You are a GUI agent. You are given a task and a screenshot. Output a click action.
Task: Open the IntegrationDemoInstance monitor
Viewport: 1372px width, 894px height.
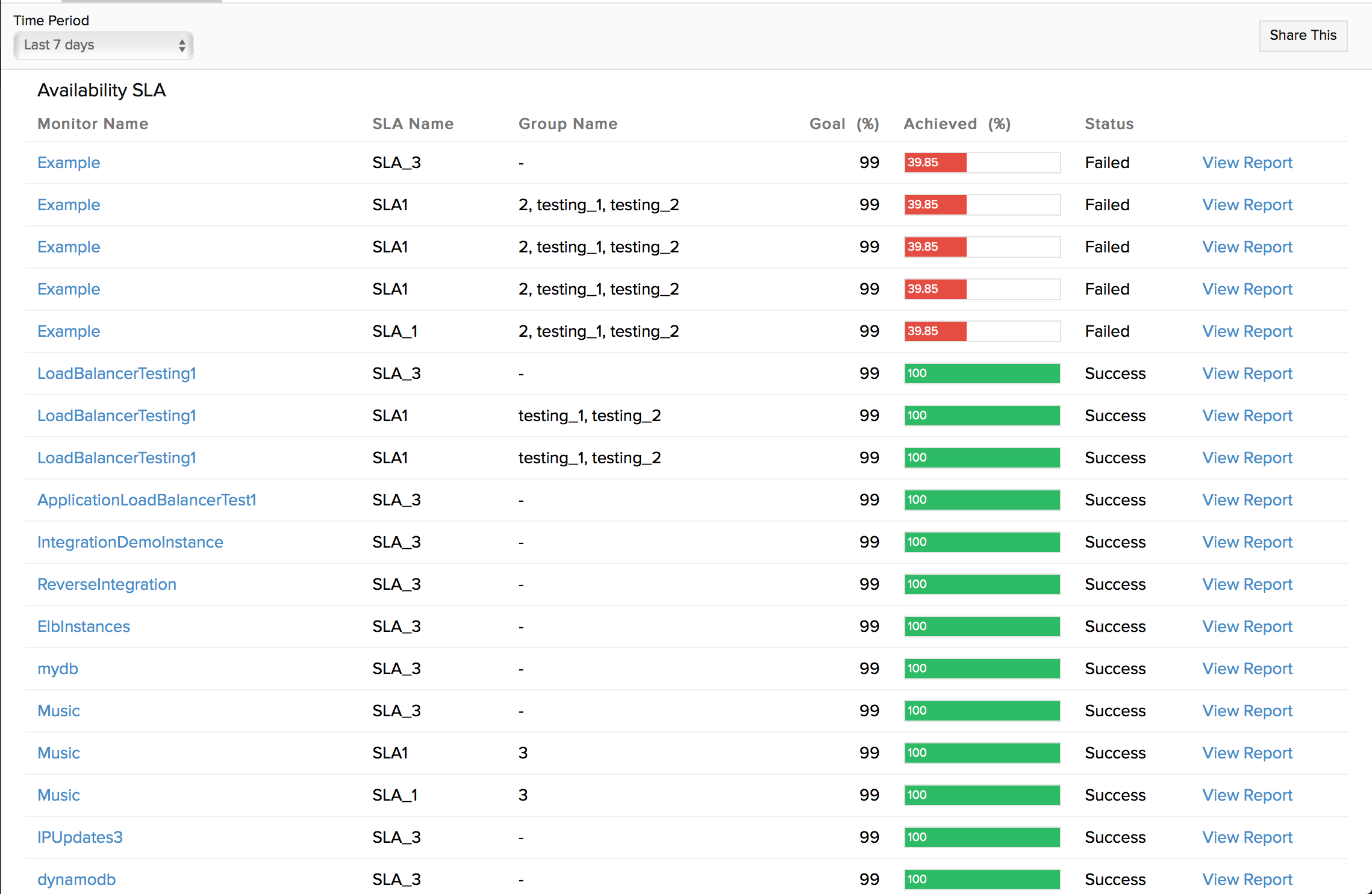[130, 542]
